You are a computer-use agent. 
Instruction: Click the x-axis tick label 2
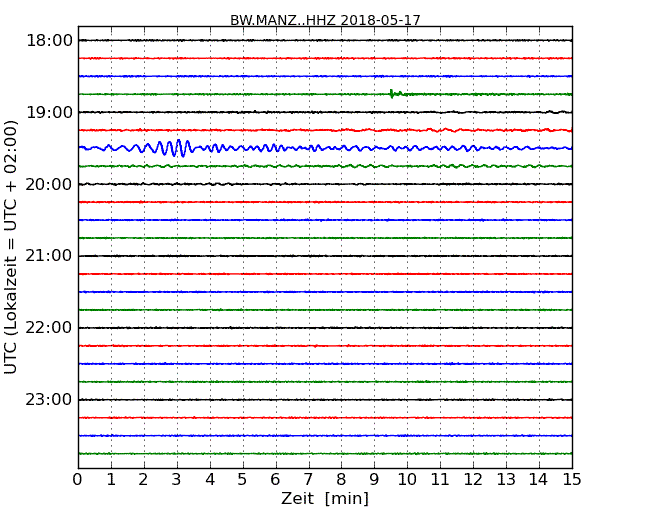point(144,480)
